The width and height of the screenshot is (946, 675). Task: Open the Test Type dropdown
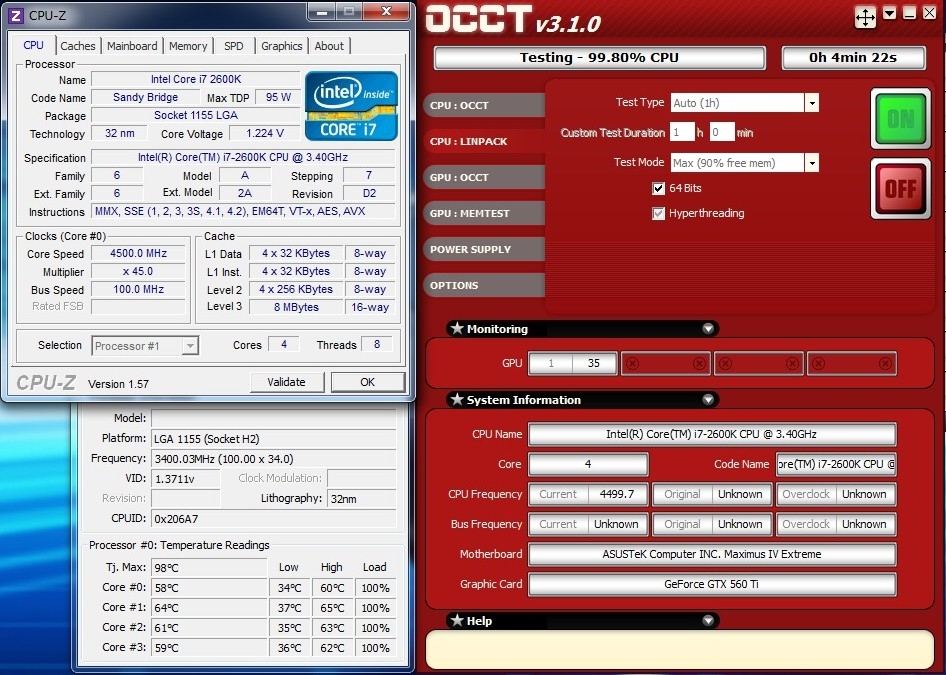(x=811, y=103)
